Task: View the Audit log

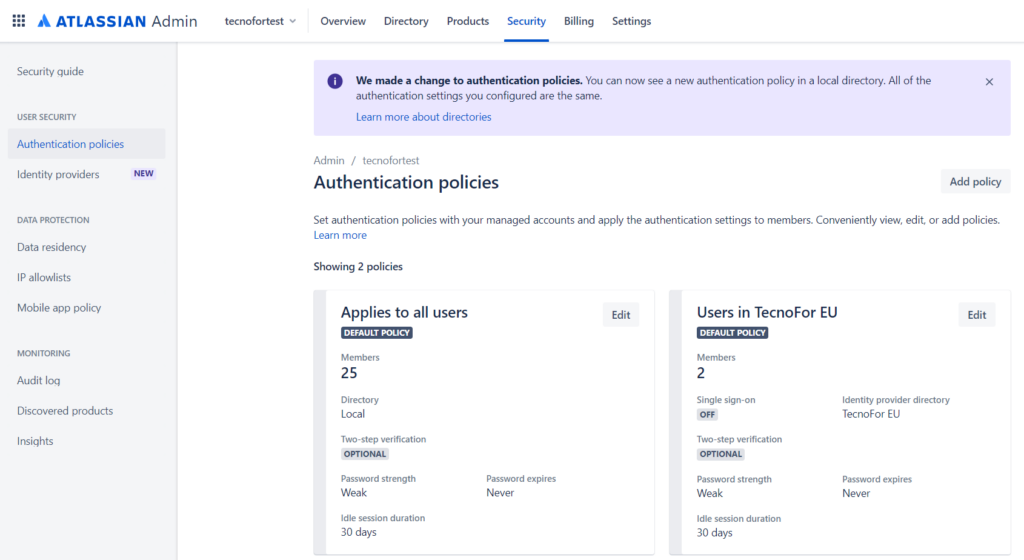Action: (x=39, y=381)
